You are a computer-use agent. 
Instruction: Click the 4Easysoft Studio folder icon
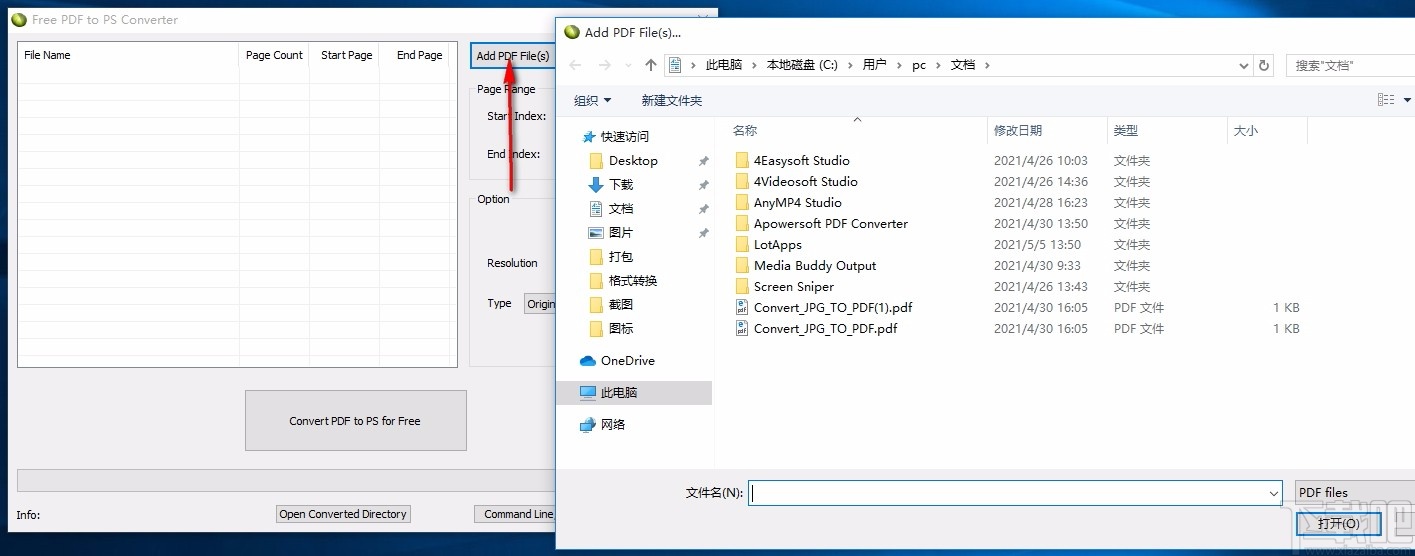click(x=742, y=160)
